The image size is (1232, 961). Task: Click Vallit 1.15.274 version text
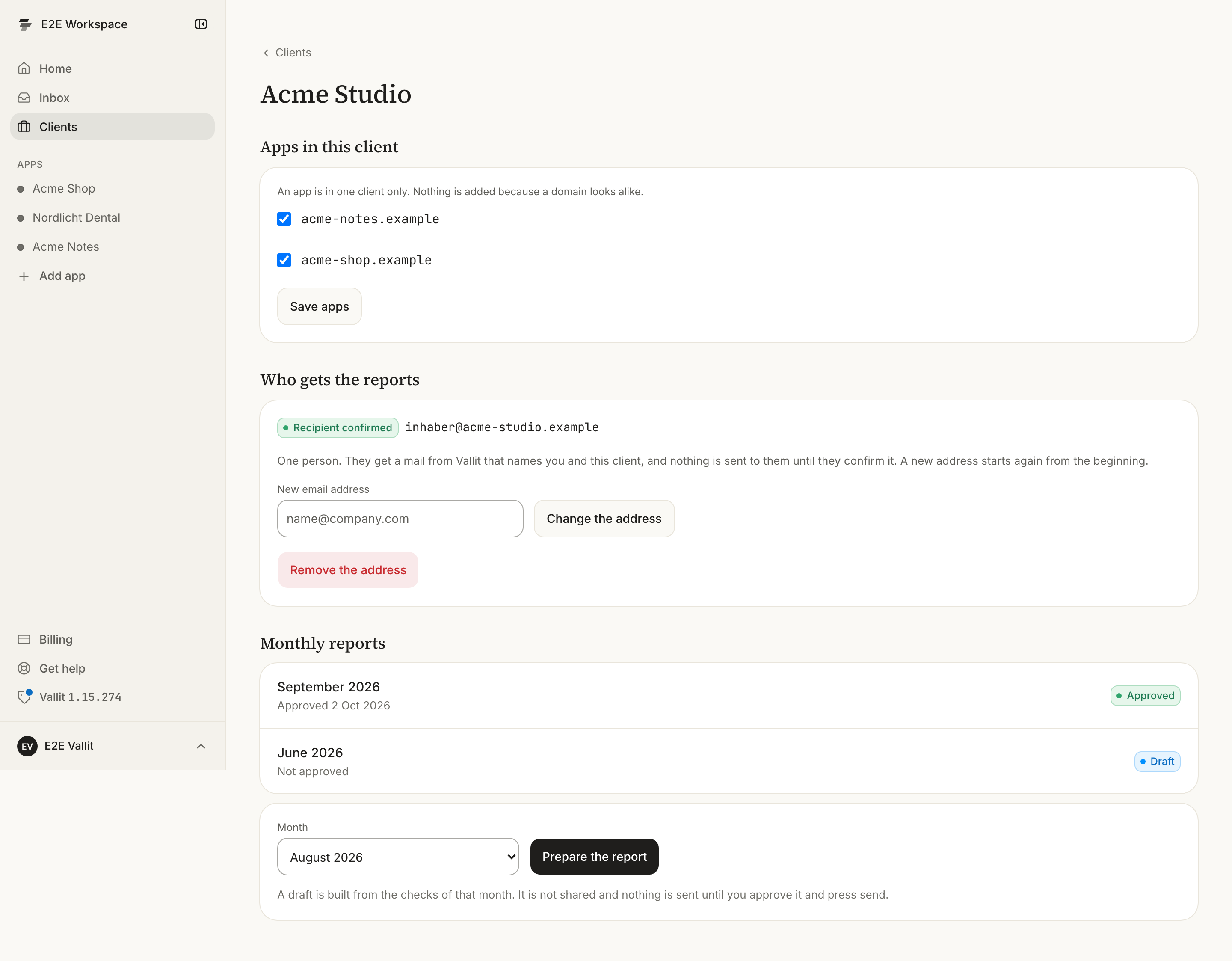click(81, 697)
